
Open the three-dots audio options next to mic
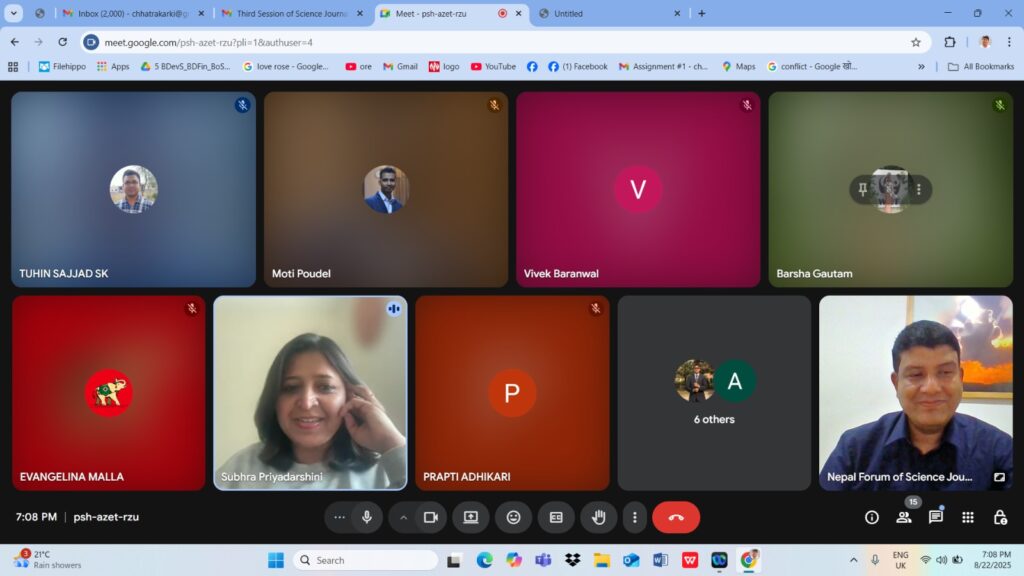[x=339, y=517]
